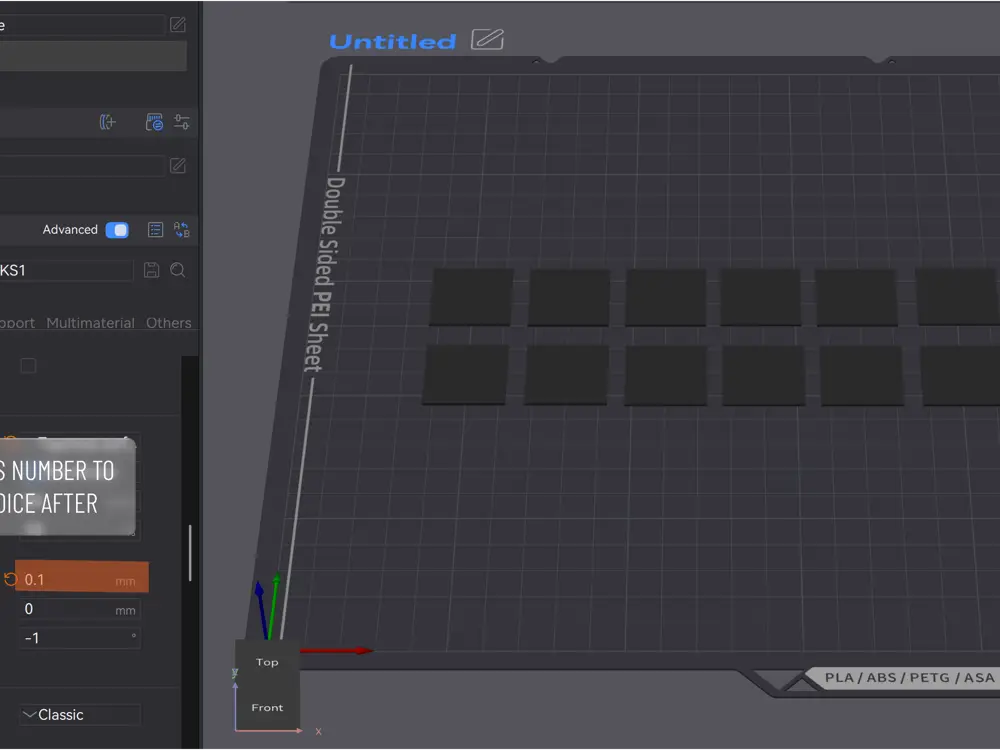Open the preset dropdown ending in KS1
The height and width of the screenshot is (750, 1000).
[66, 270]
